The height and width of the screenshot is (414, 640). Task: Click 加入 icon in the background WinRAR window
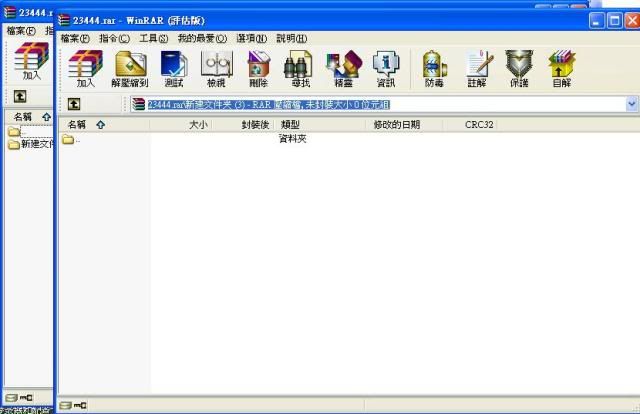tap(31, 60)
